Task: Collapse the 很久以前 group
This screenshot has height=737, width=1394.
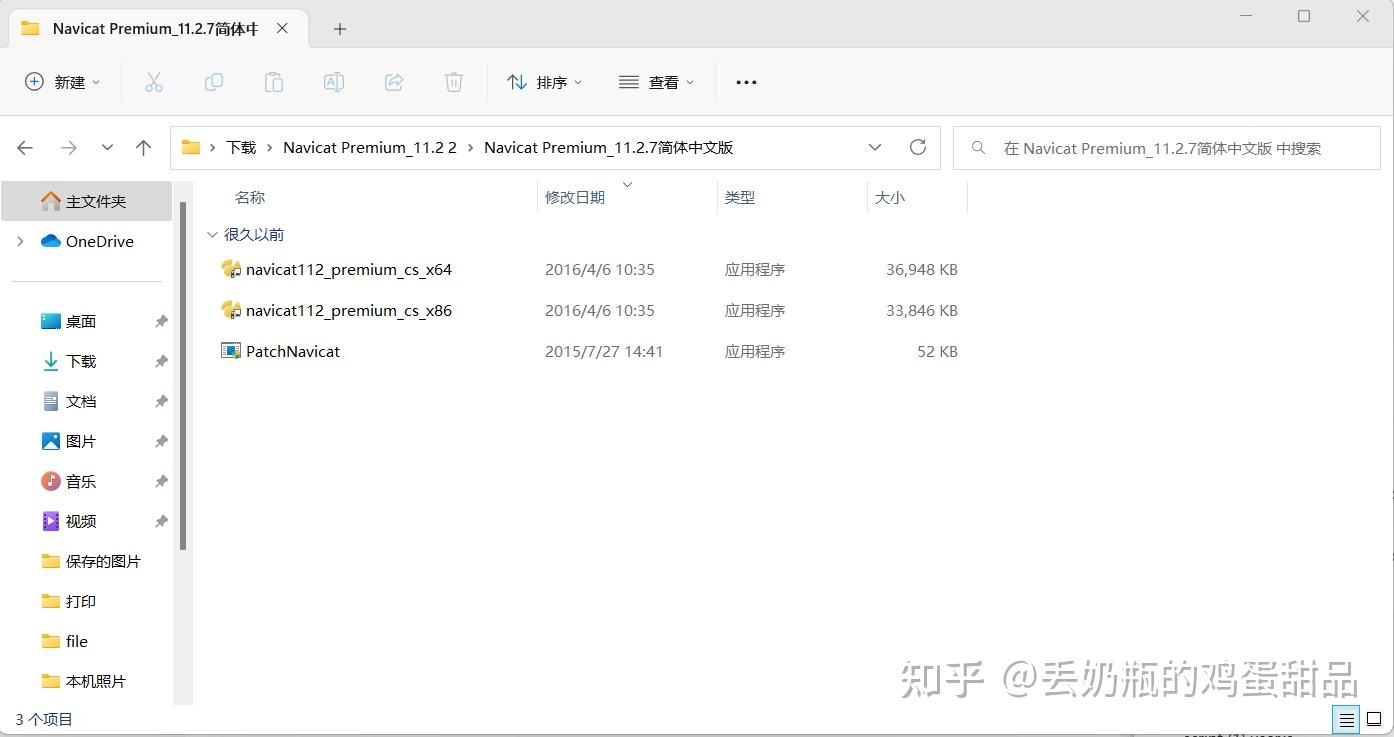Action: click(x=212, y=234)
